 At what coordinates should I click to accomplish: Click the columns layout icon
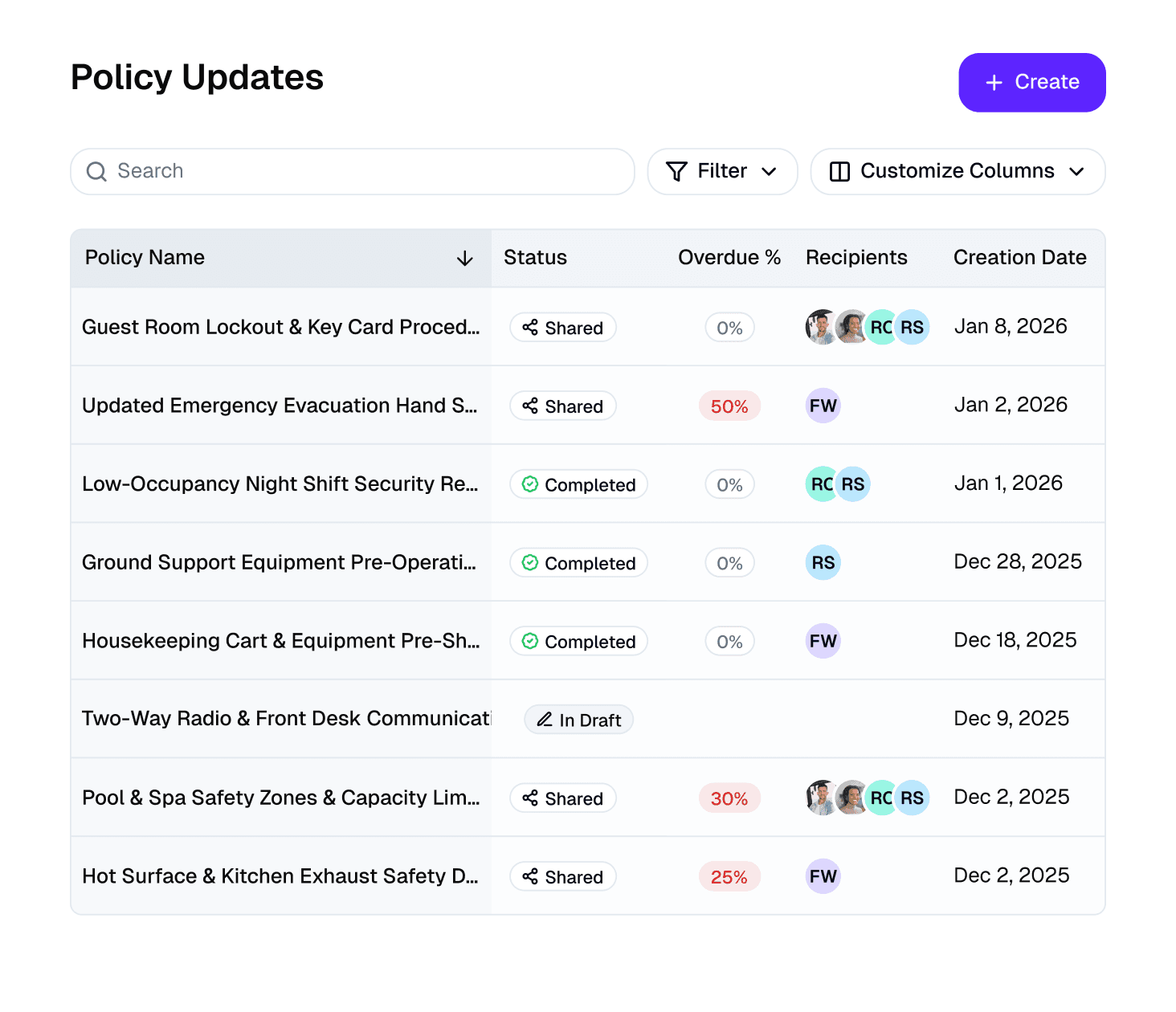839,172
